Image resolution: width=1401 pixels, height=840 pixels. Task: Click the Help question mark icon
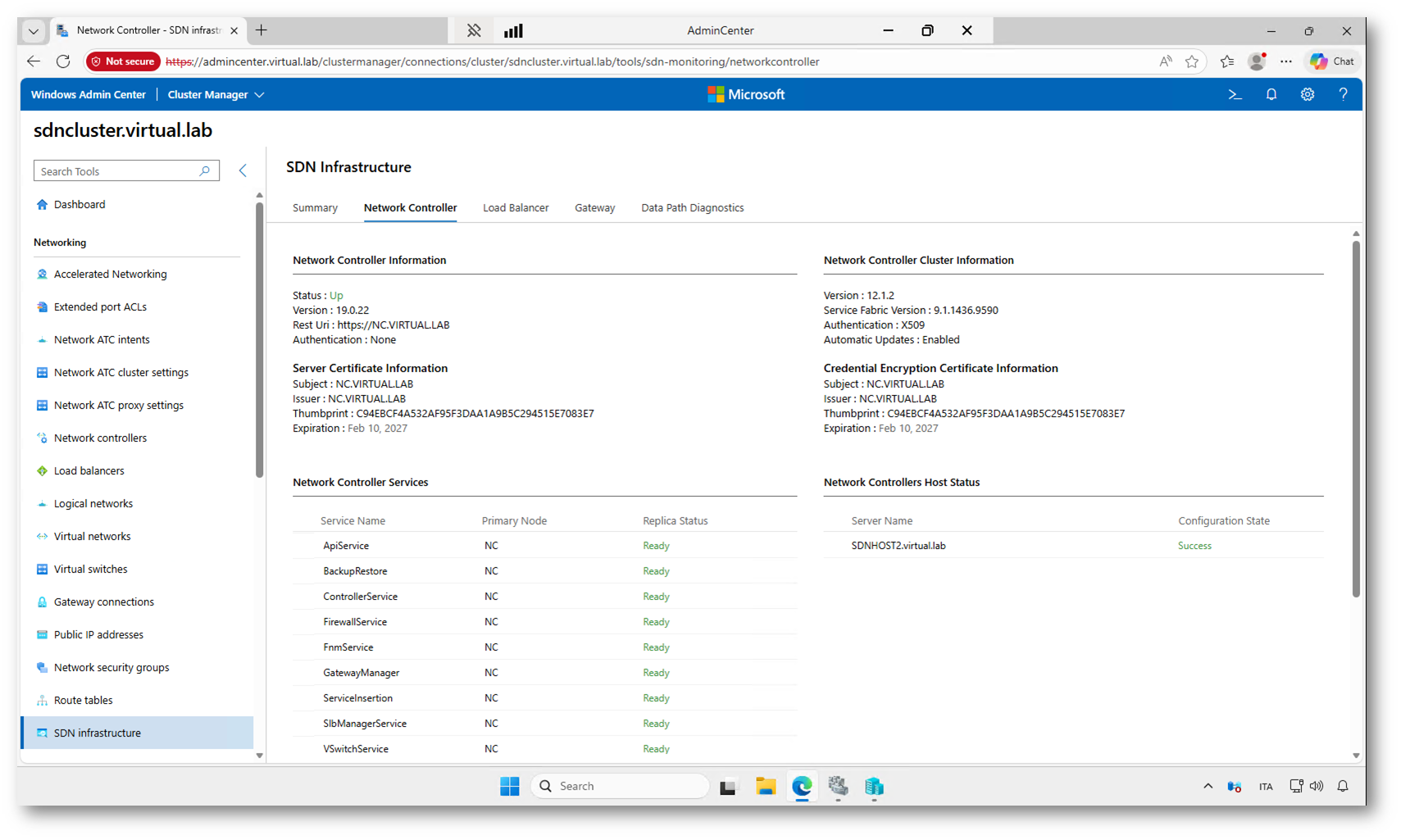click(1343, 95)
